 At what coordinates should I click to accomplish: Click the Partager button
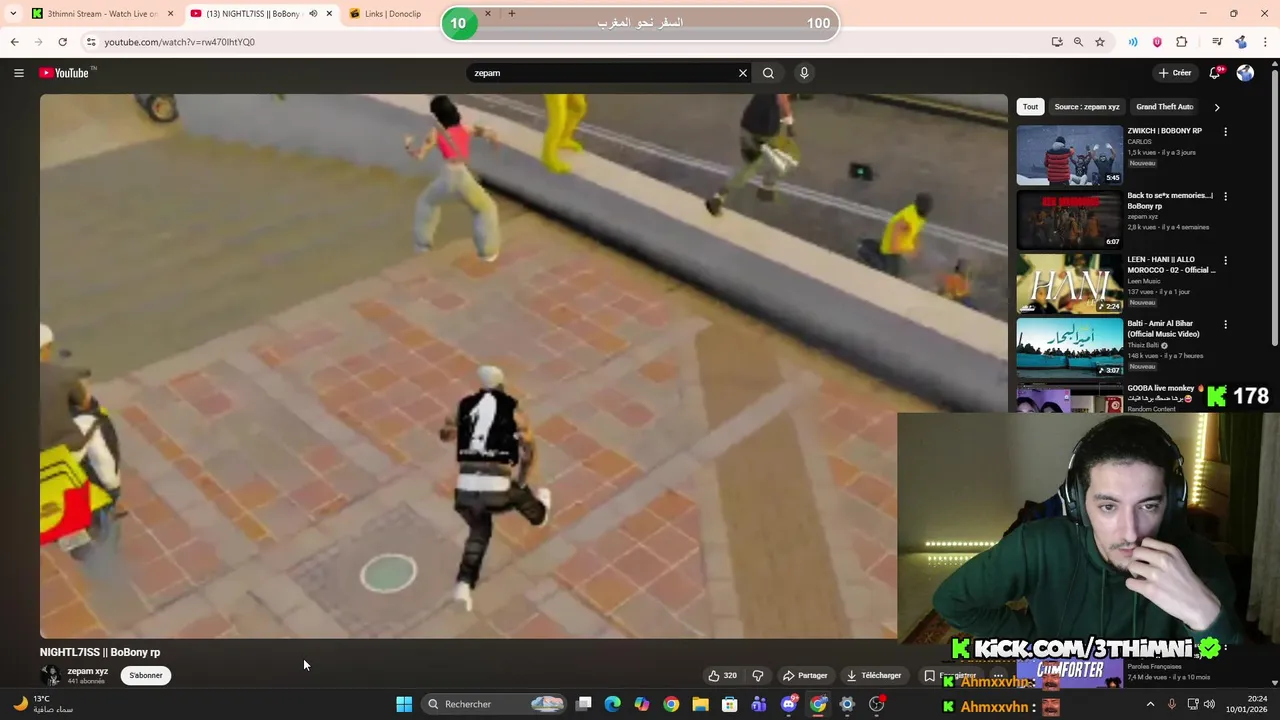805,676
